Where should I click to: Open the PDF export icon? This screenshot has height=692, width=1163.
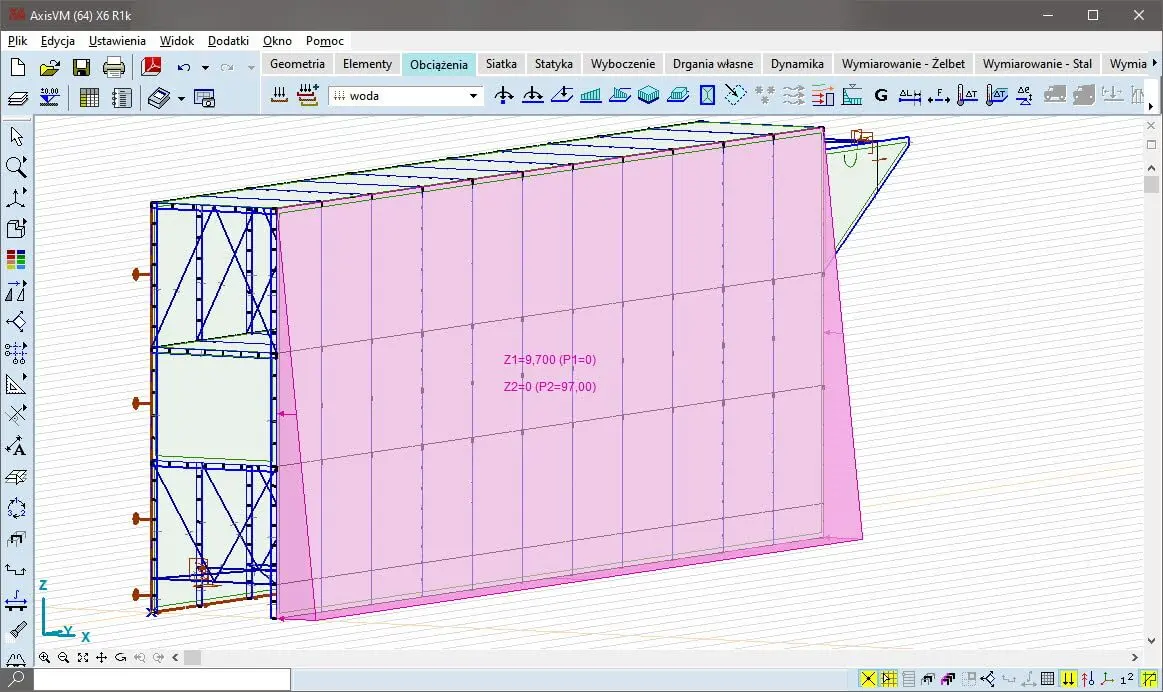pos(151,68)
